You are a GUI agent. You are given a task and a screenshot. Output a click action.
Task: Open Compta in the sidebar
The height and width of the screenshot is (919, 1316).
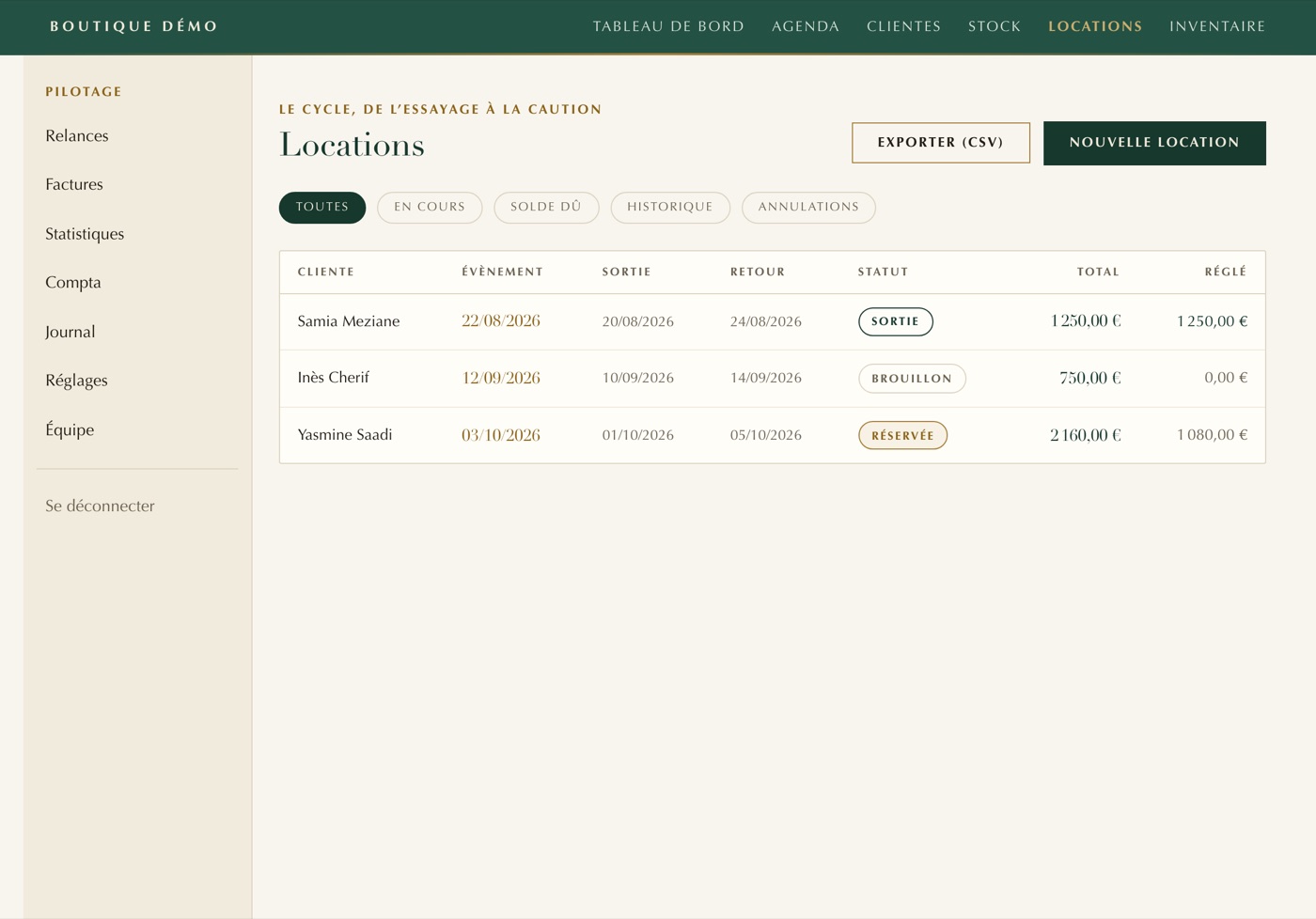[x=73, y=283]
